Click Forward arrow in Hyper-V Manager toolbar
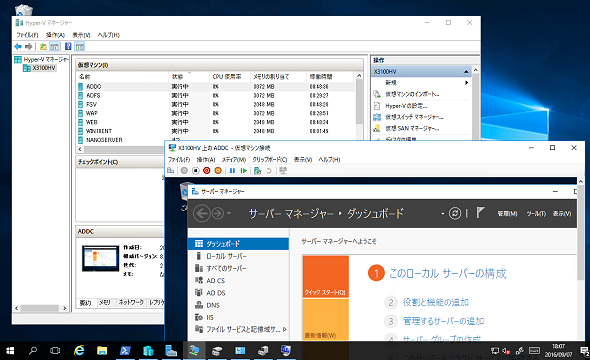This screenshot has height=360, width=590. [29, 47]
